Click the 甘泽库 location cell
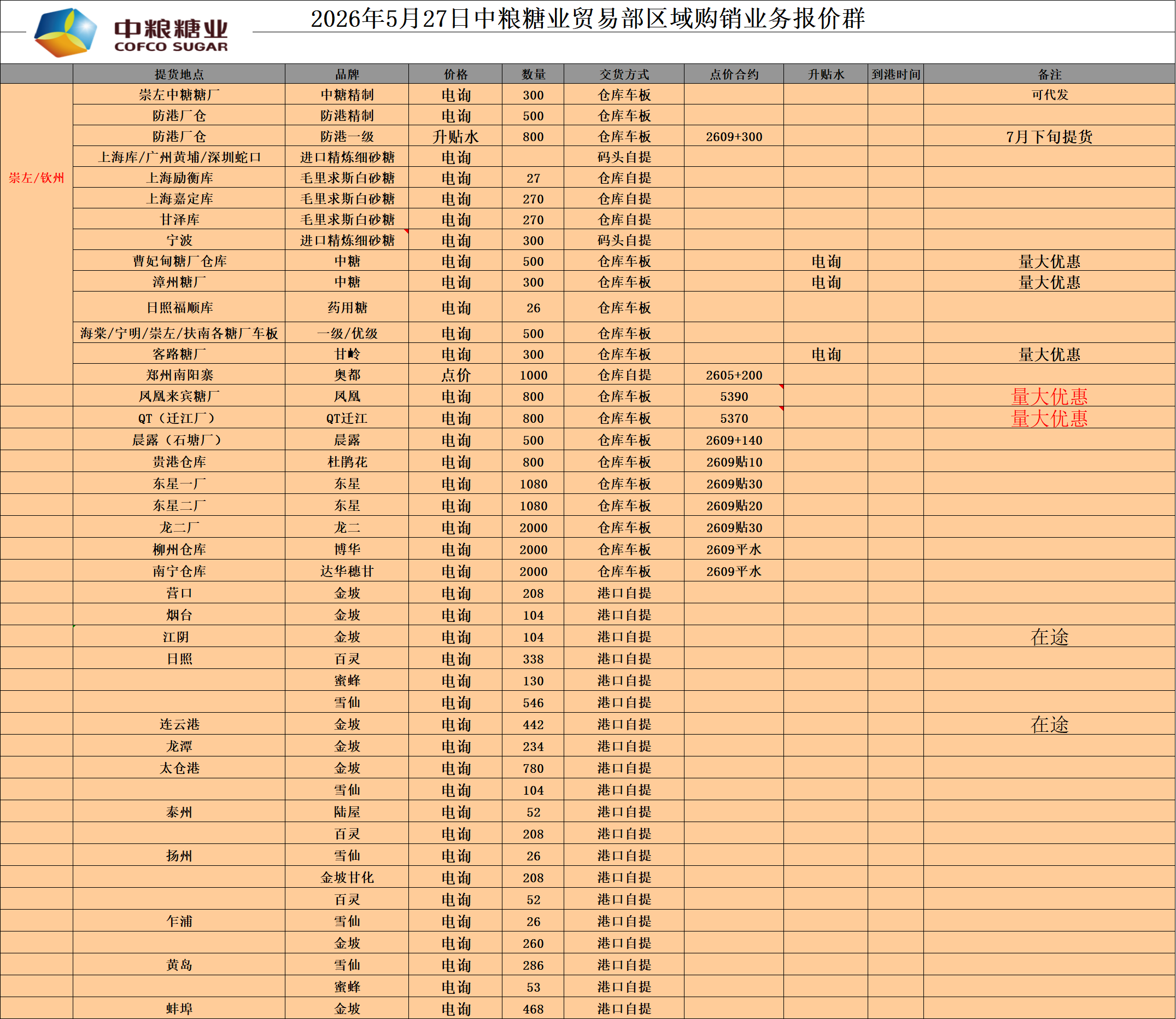 (179, 219)
